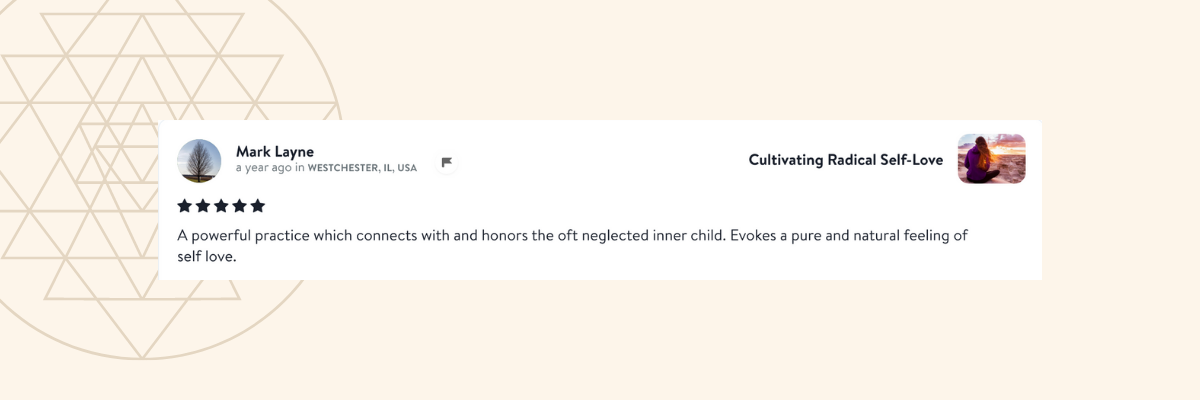Open the Cultivating Radical Self-Love course title
The height and width of the screenshot is (400, 1200).
[845, 160]
